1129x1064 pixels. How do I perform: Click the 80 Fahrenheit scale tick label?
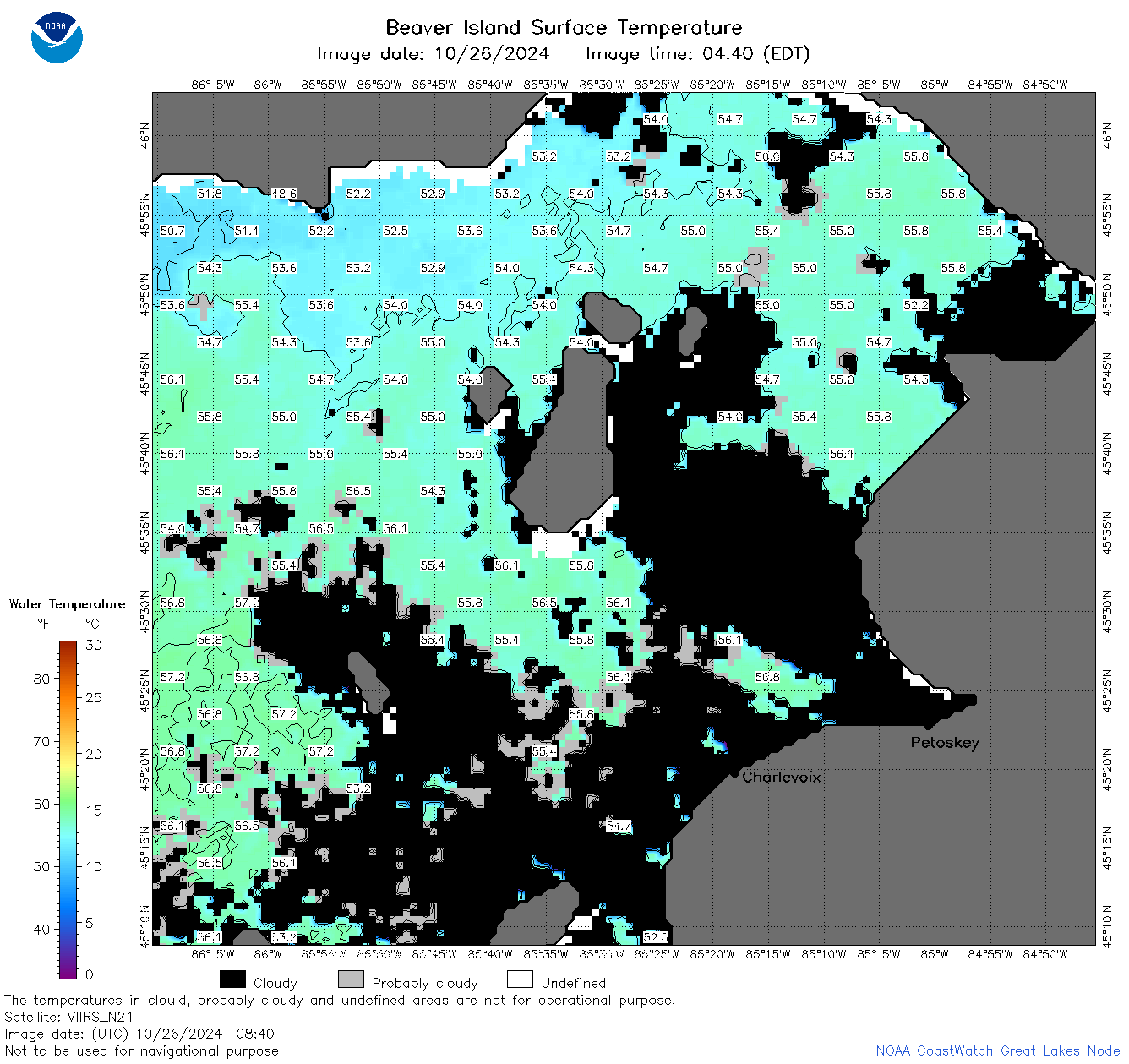pos(41,679)
